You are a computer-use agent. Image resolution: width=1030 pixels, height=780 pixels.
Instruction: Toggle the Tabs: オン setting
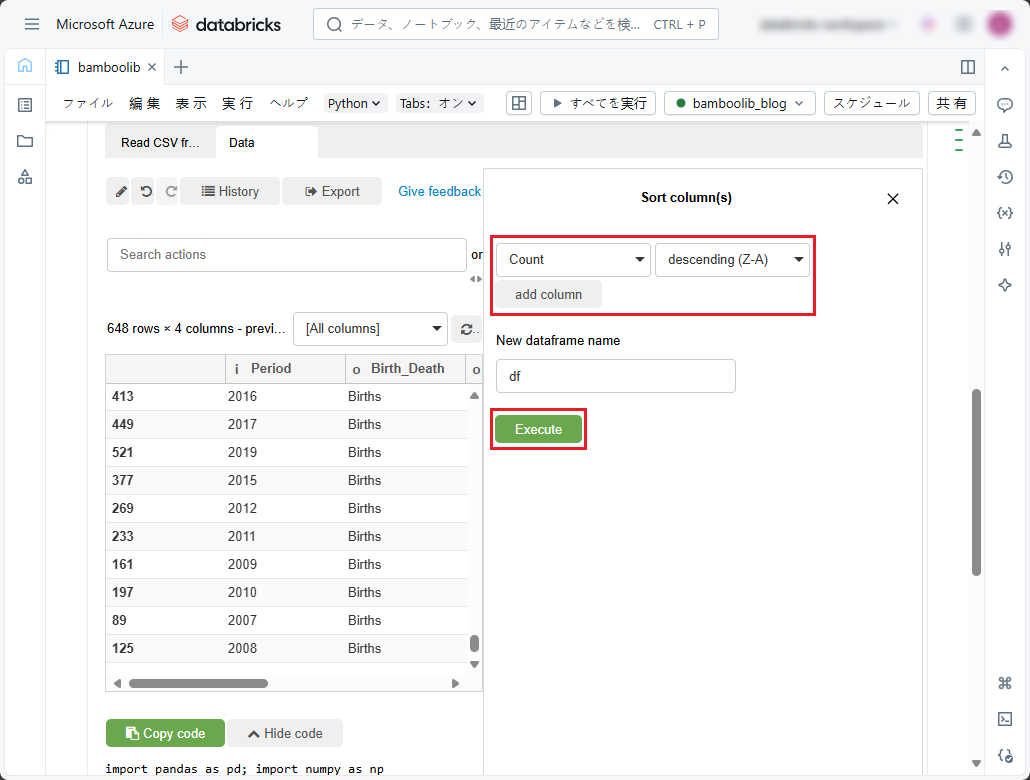click(x=440, y=103)
